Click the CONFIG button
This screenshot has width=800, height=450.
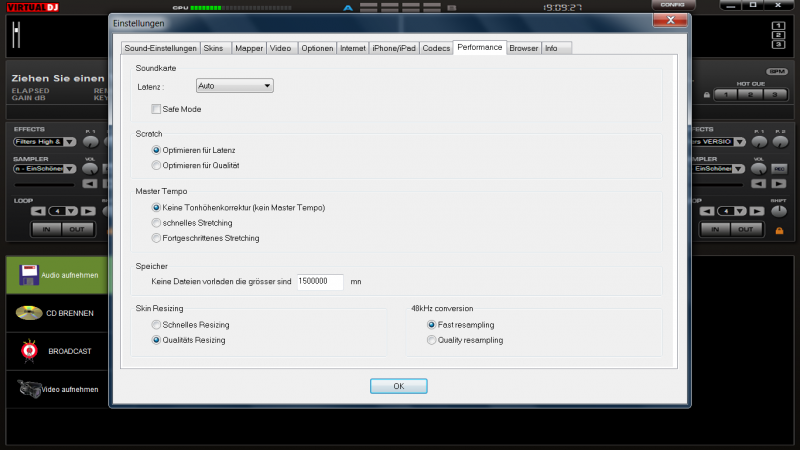point(672,5)
